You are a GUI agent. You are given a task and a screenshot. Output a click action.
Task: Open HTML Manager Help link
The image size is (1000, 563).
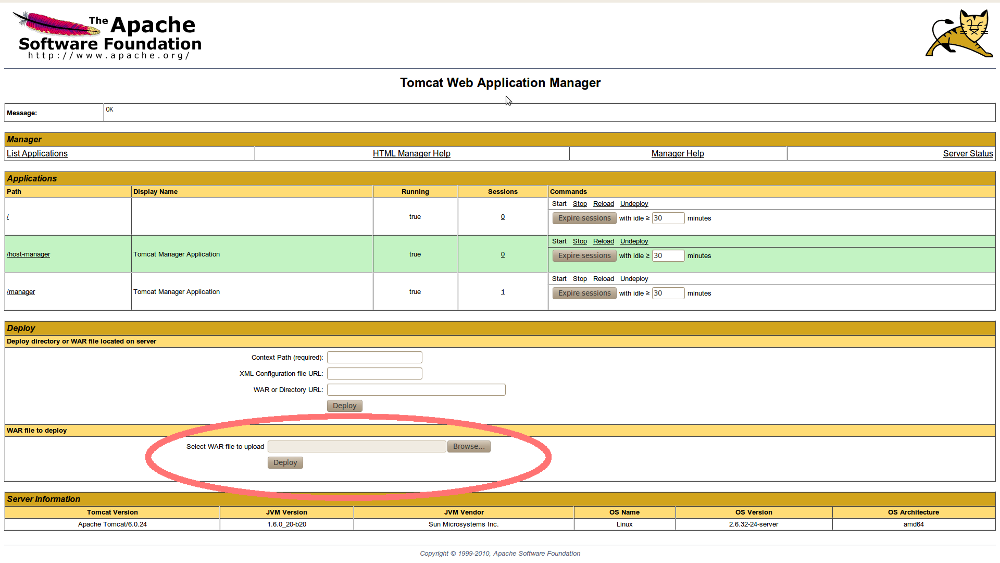(x=411, y=154)
